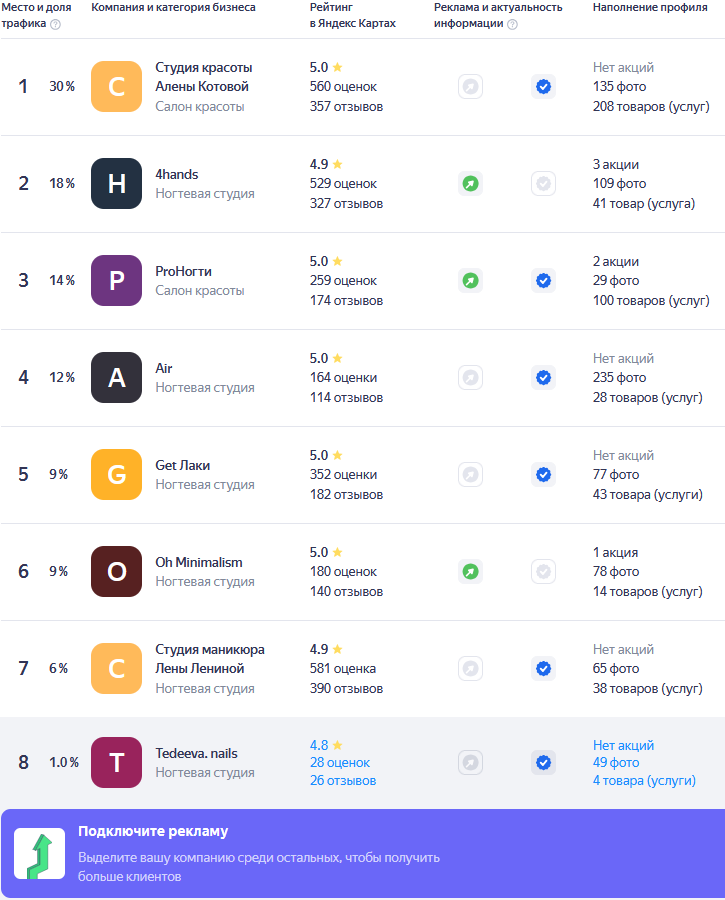Click the green advertising arrow icon for 4hands
Image resolution: width=725 pixels, height=900 pixels.
[x=470, y=184]
